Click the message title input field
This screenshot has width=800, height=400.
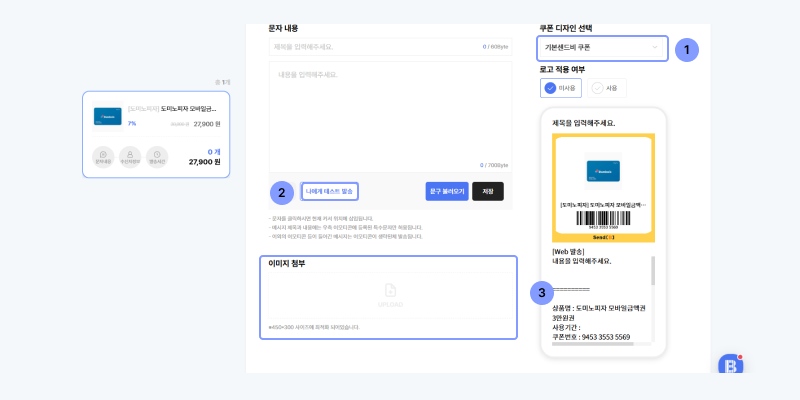(x=375, y=46)
